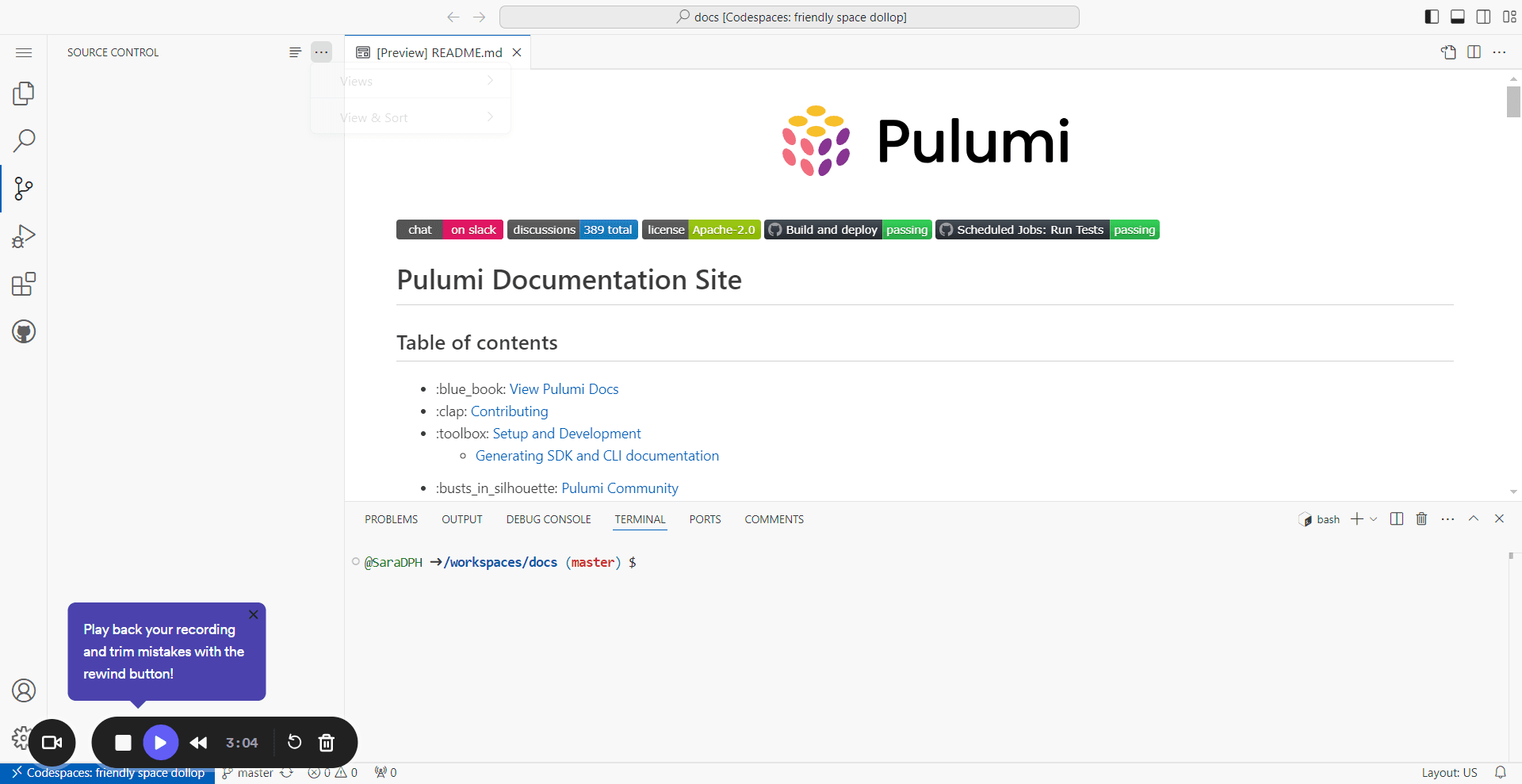1522x784 pixels.
Task: Close the bottom panel
Action: pos(1499,518)
